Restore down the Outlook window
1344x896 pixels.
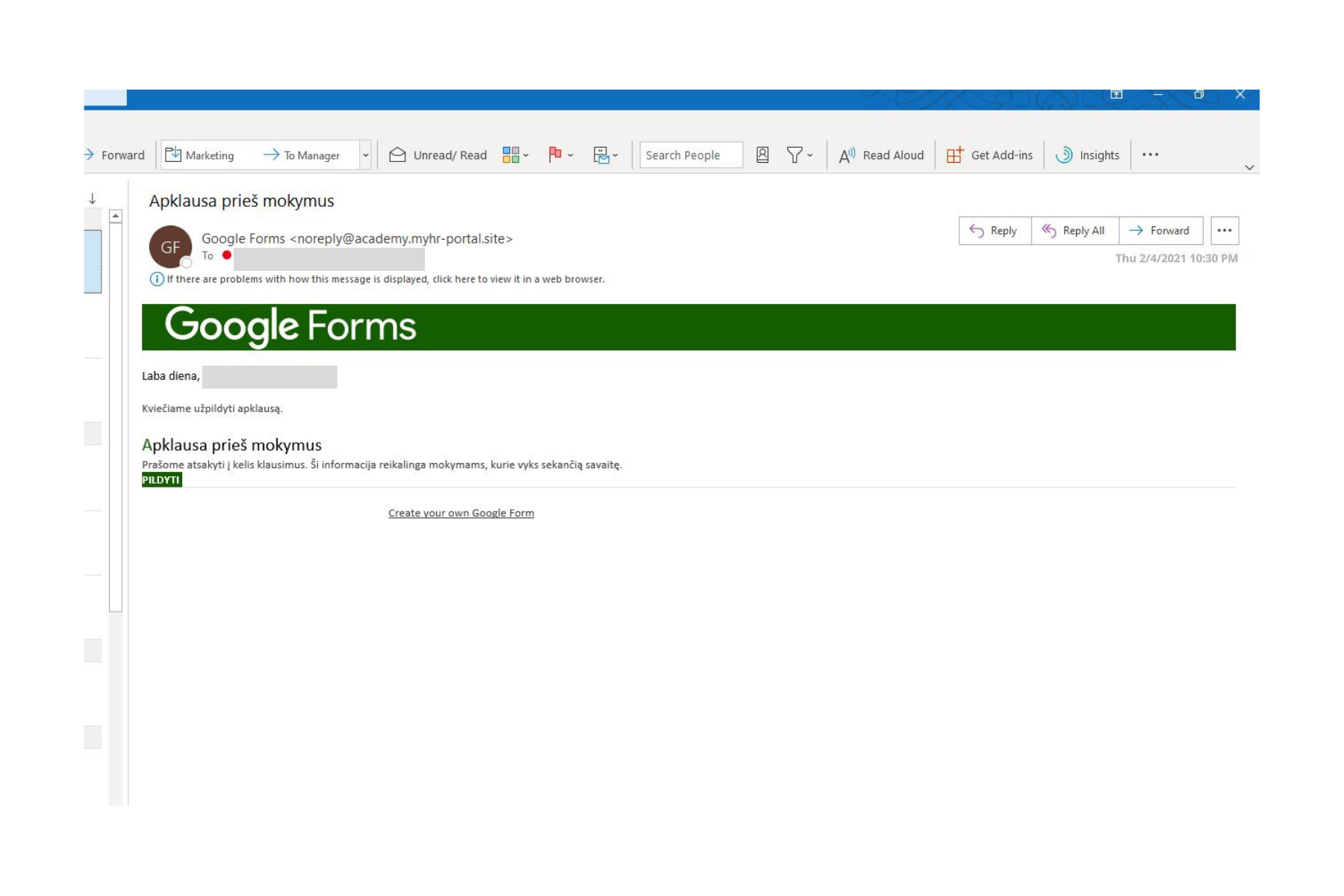tap(1199, 95)
